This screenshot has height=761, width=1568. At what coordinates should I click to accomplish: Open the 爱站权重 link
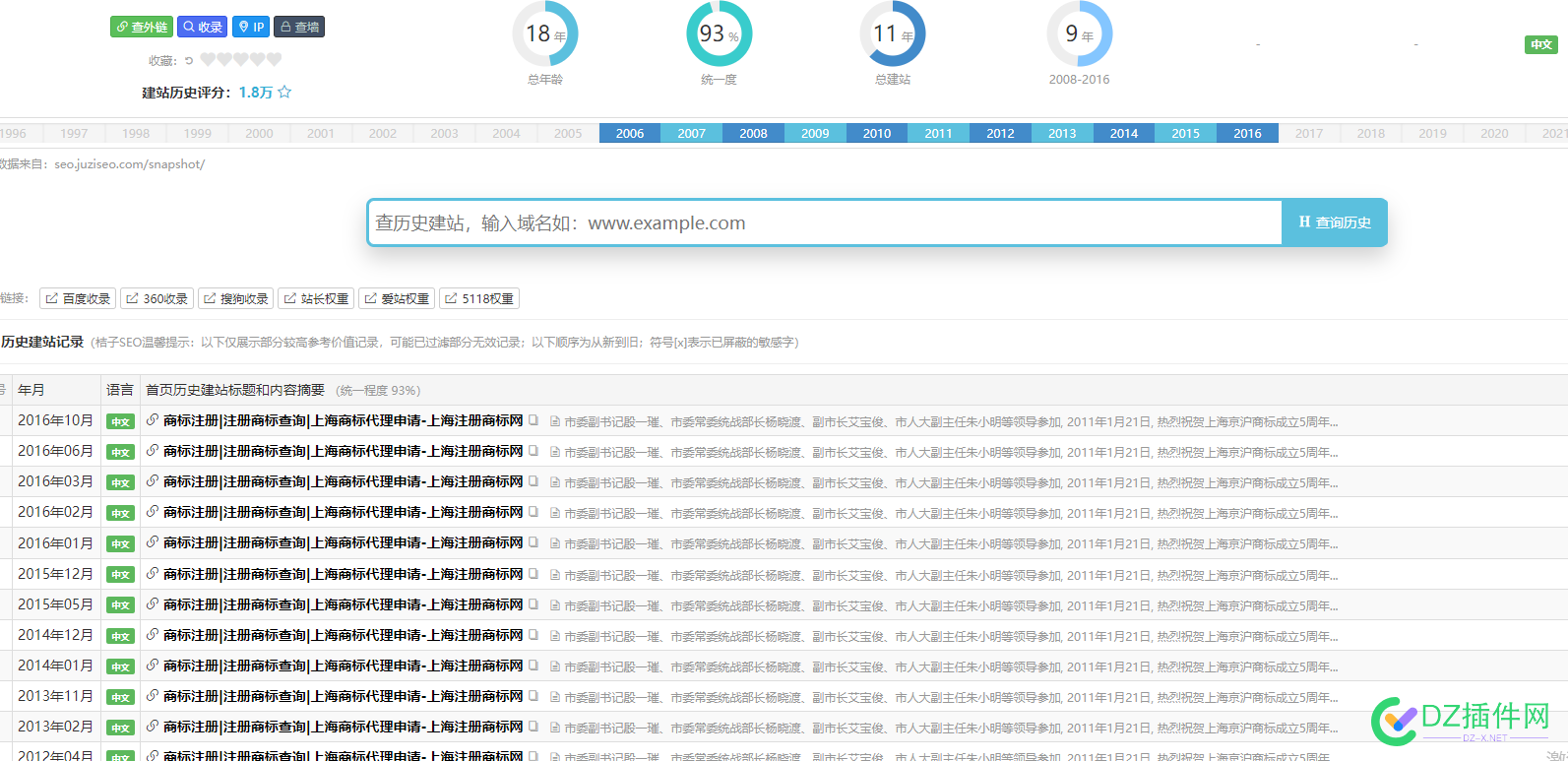click(x=397, y=298)
